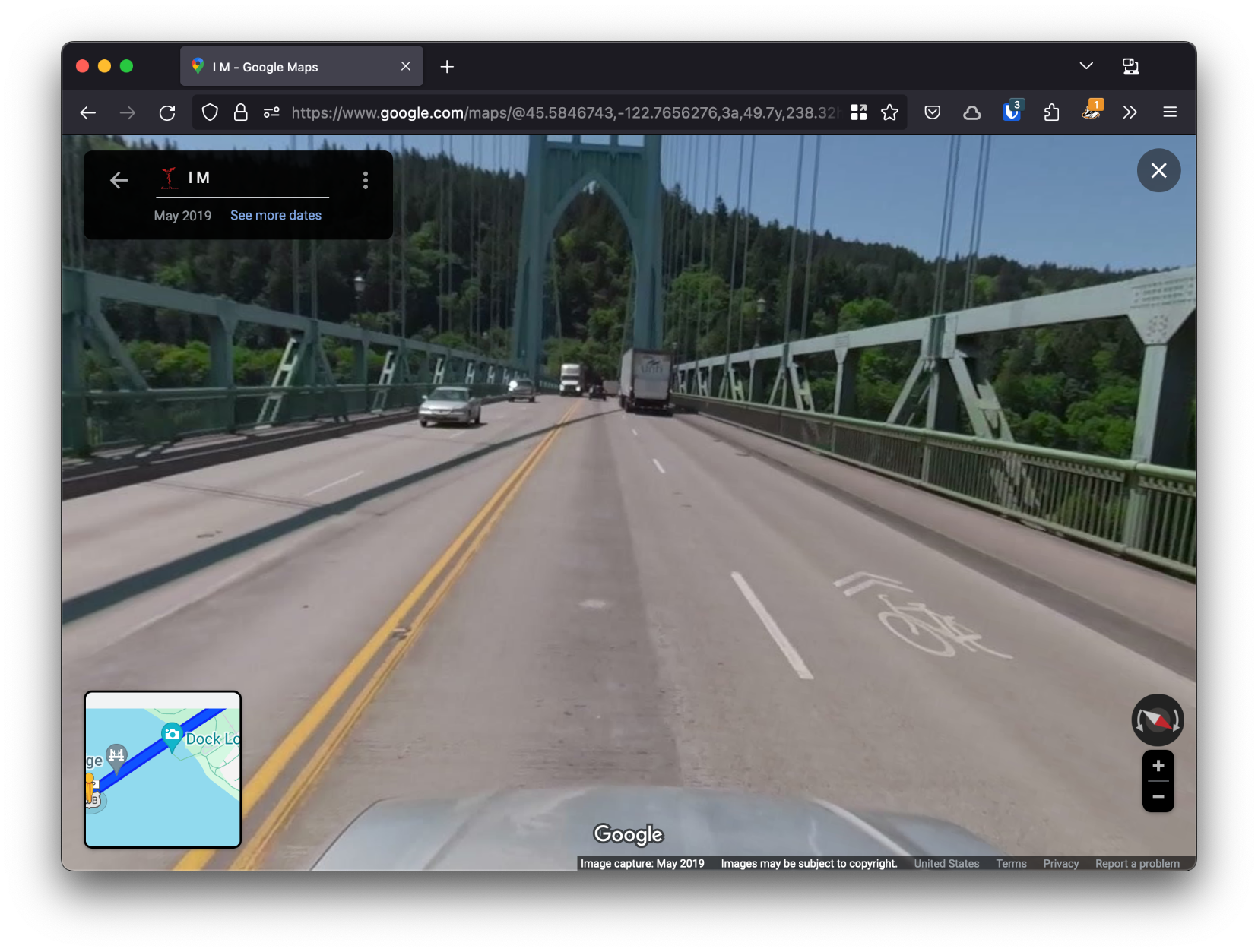
Task: Open the Firefox hamburger menu
Action: (x=1169, y=112)
